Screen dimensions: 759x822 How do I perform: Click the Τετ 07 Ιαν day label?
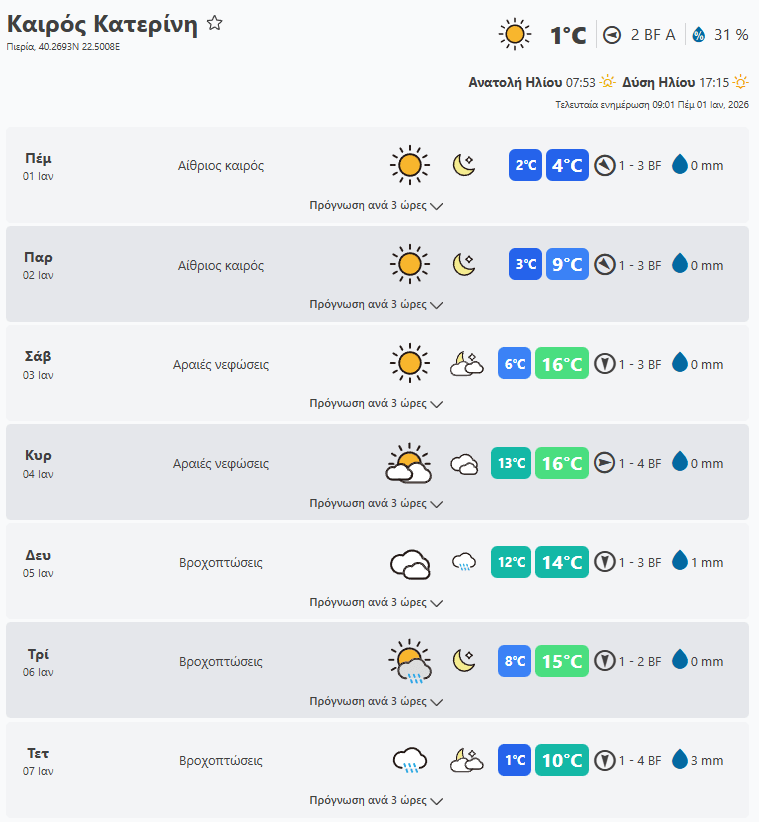click(38, 761)
